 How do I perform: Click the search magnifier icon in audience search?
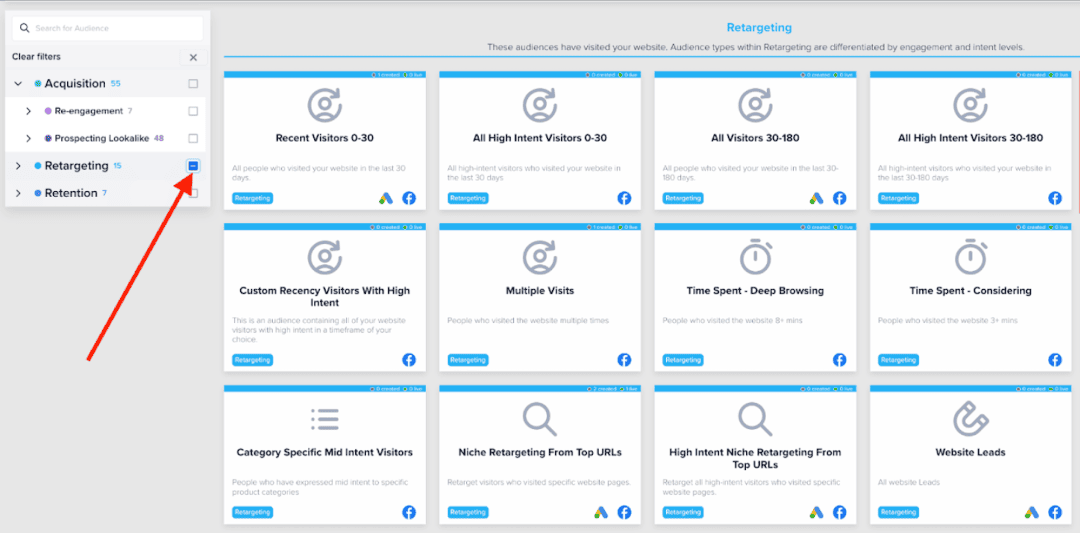[25, 28]
